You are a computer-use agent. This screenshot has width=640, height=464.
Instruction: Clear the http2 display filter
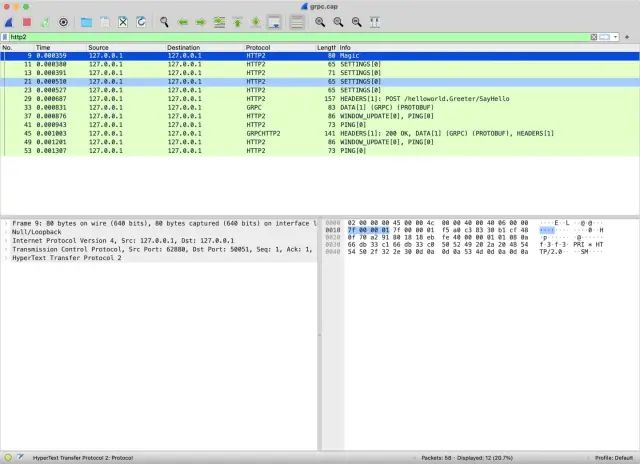pyautogui.click(x=593, y=37)
